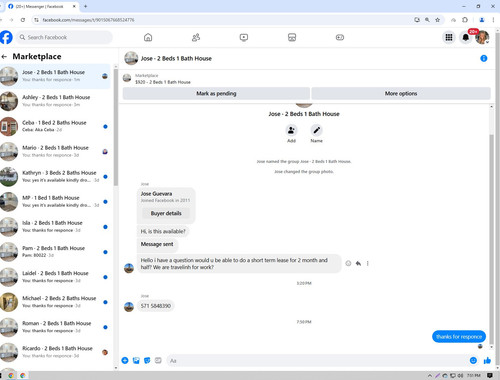
Task: Attach a photo with the image icon
Action: pyautogui.click(x=136, y=360)
